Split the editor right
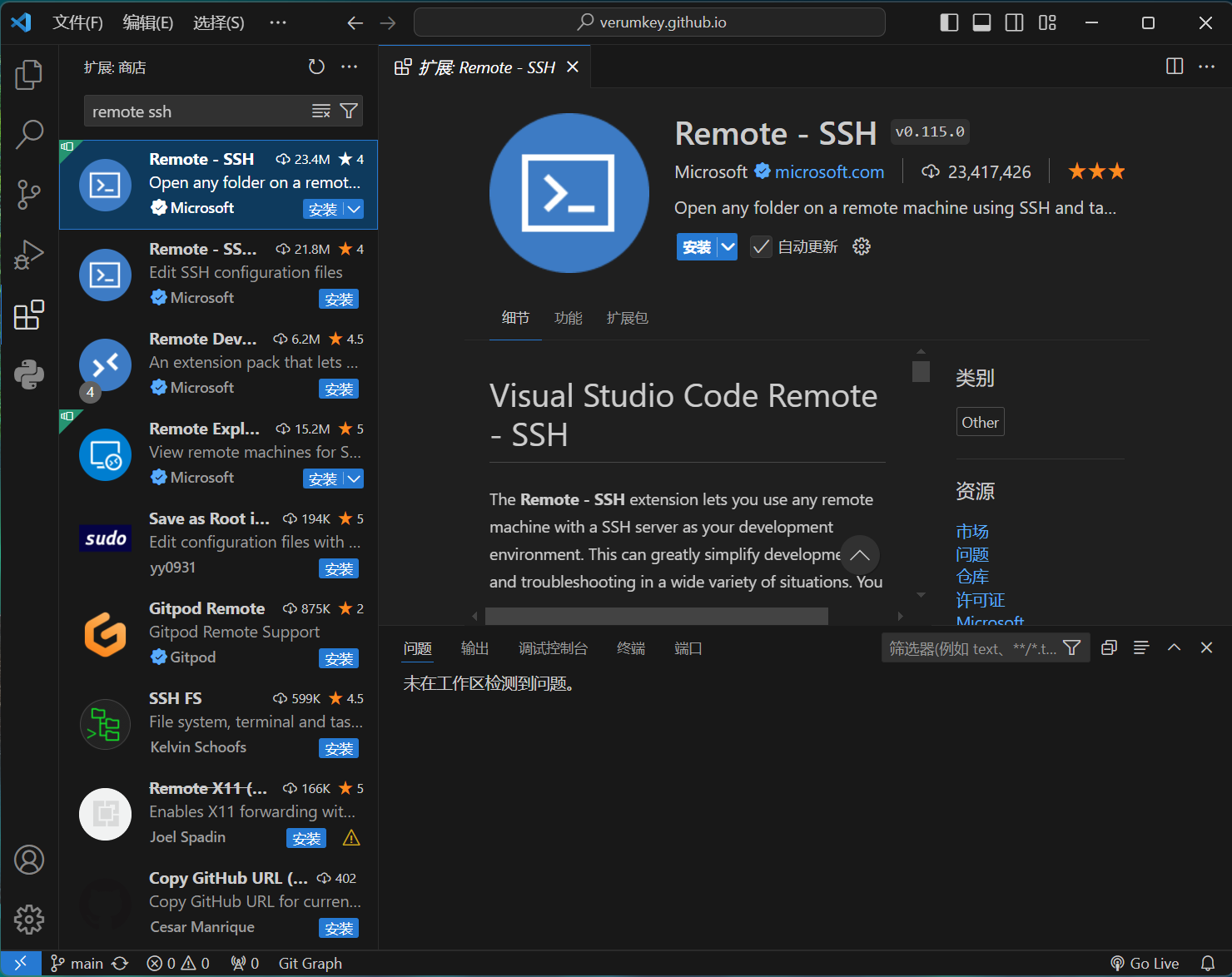This screenshot has height=977, width=1232. [x=1175, y=67]
